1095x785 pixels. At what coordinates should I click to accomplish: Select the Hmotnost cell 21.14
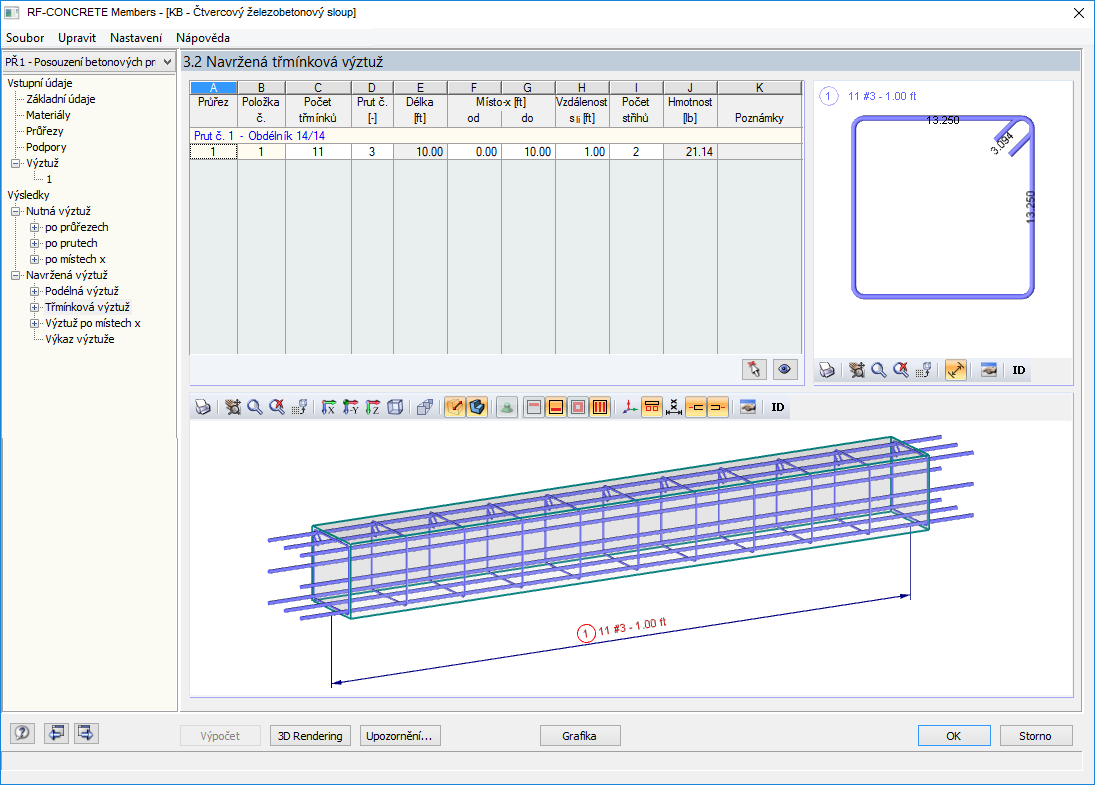click(690, 152)
